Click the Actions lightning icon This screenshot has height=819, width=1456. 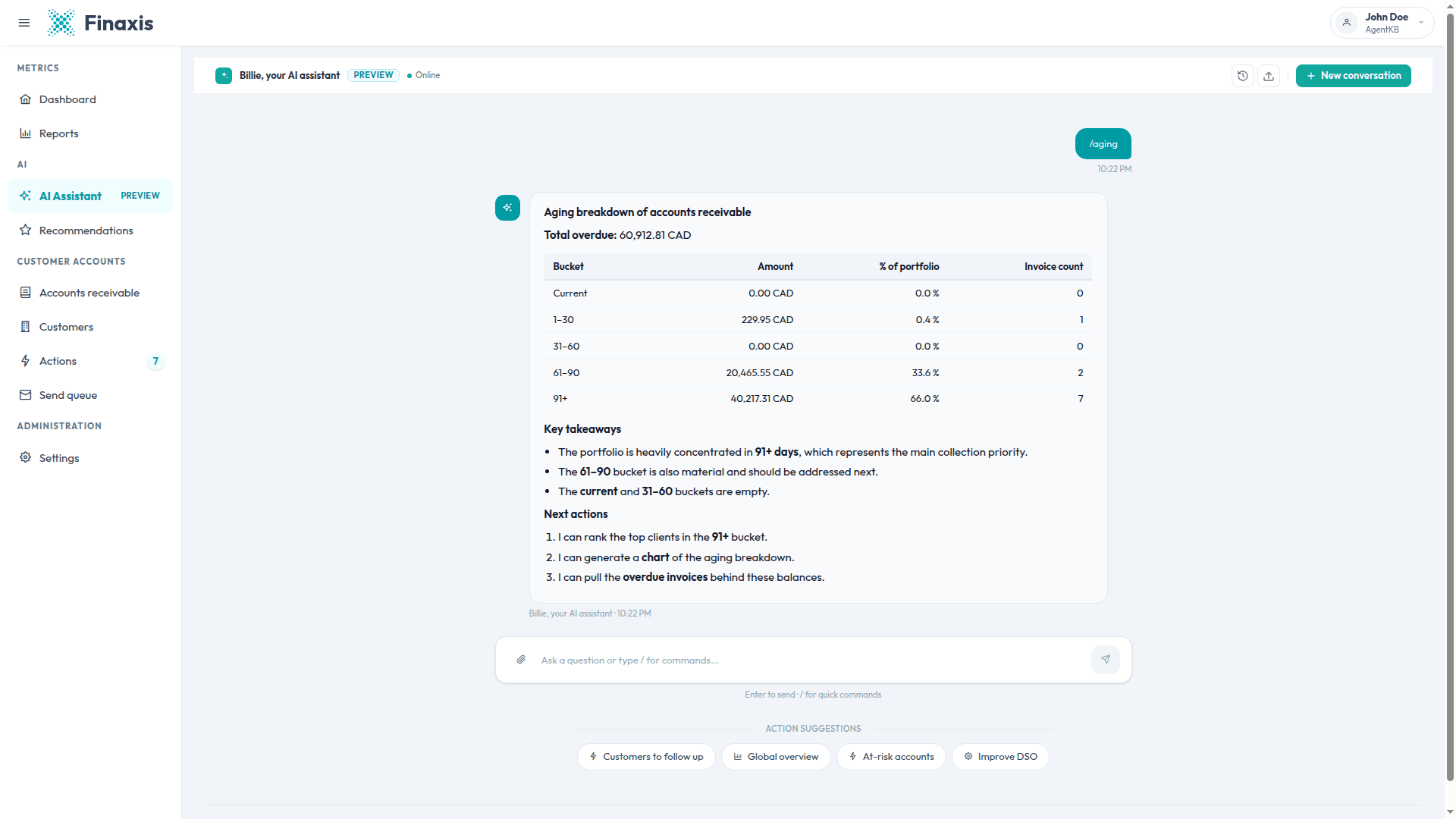click(x=26, y=361)
